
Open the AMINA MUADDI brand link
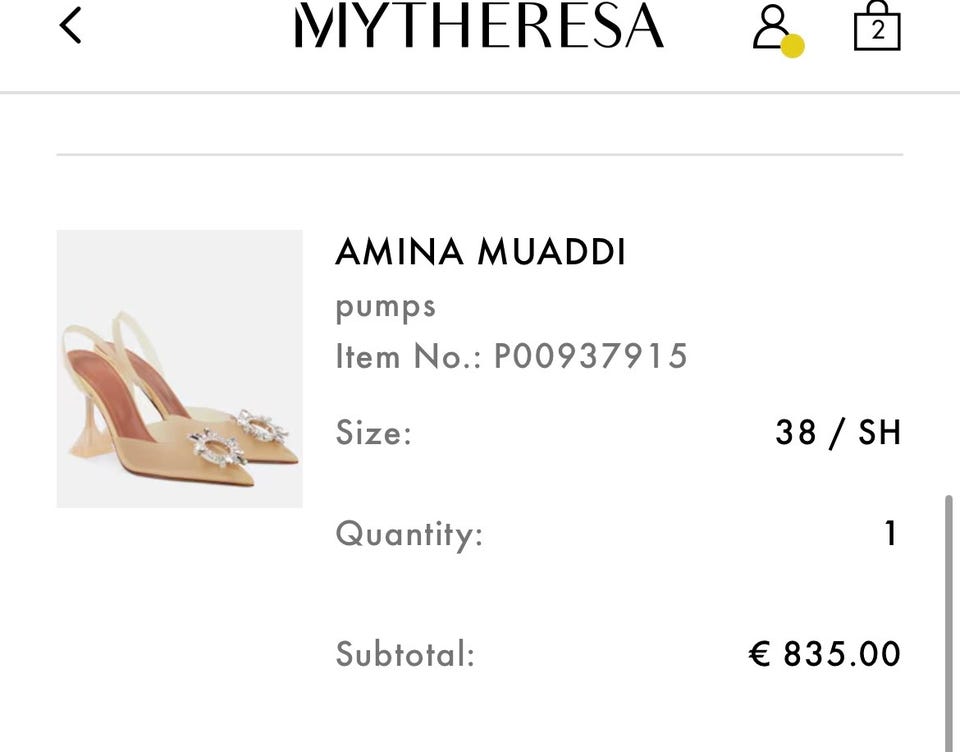tap(480, 252)
